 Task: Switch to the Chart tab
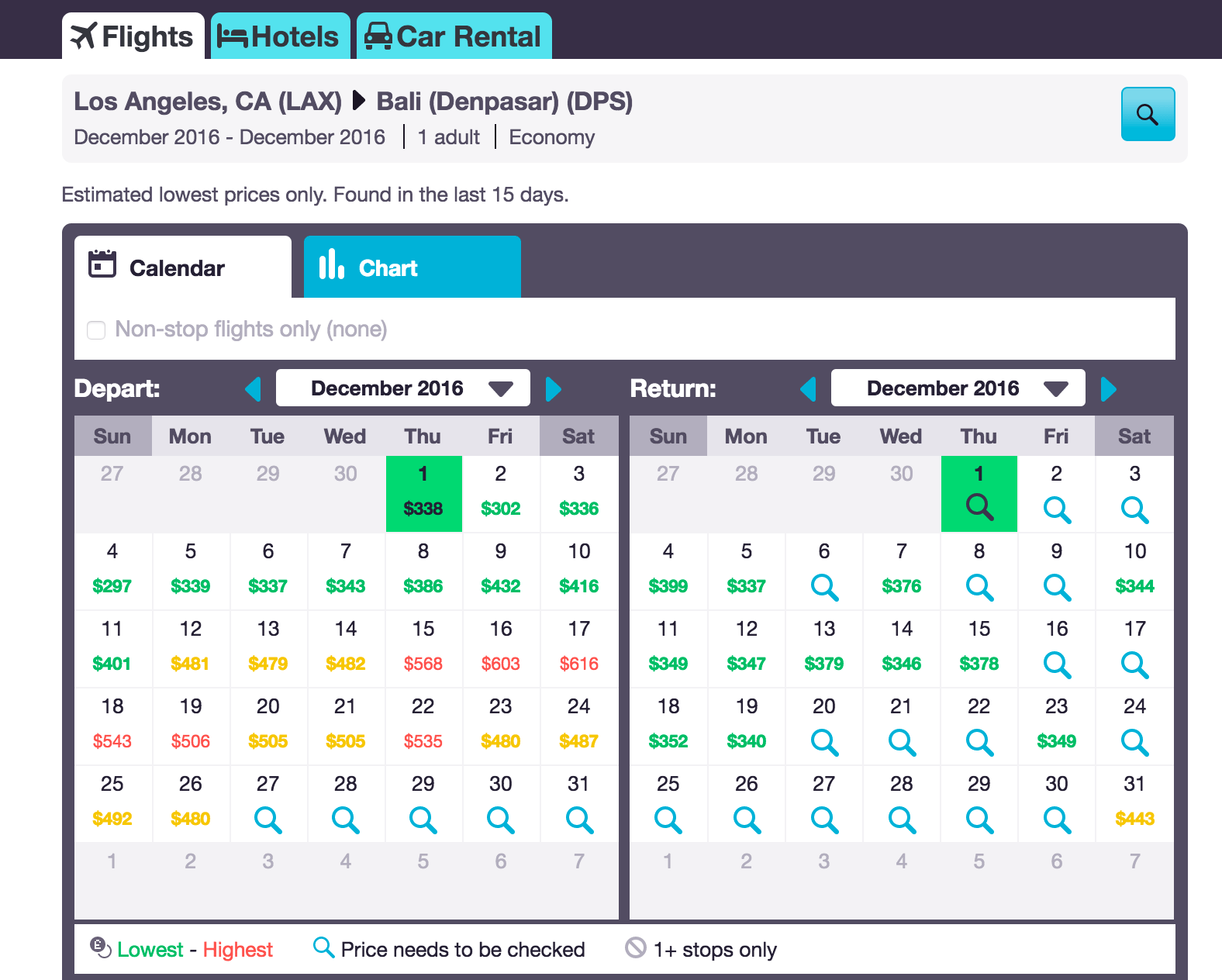pos(412,267)
